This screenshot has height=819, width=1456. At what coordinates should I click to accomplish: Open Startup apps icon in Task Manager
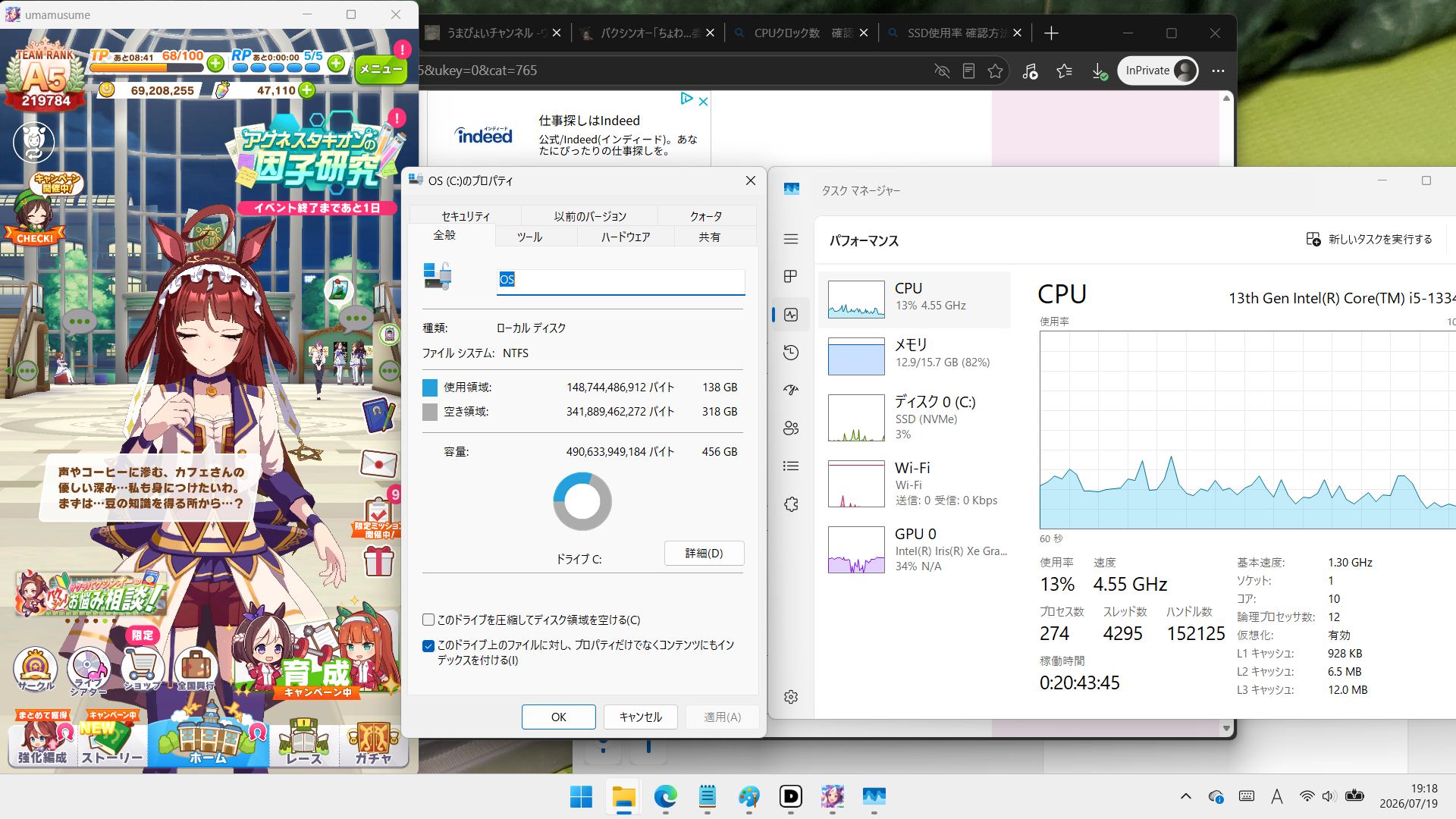coord(791,391)
